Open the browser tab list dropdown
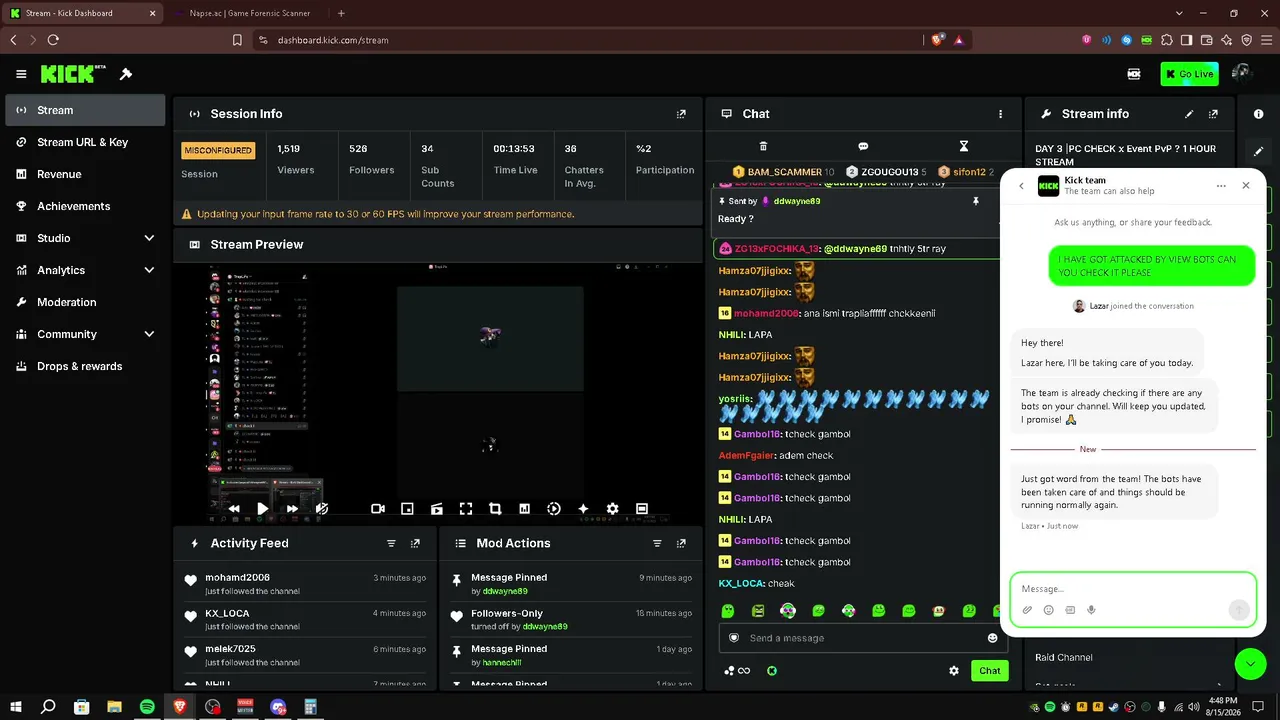The height and width of the screenshot is (720, 1280). click(x=1179, y=13)
